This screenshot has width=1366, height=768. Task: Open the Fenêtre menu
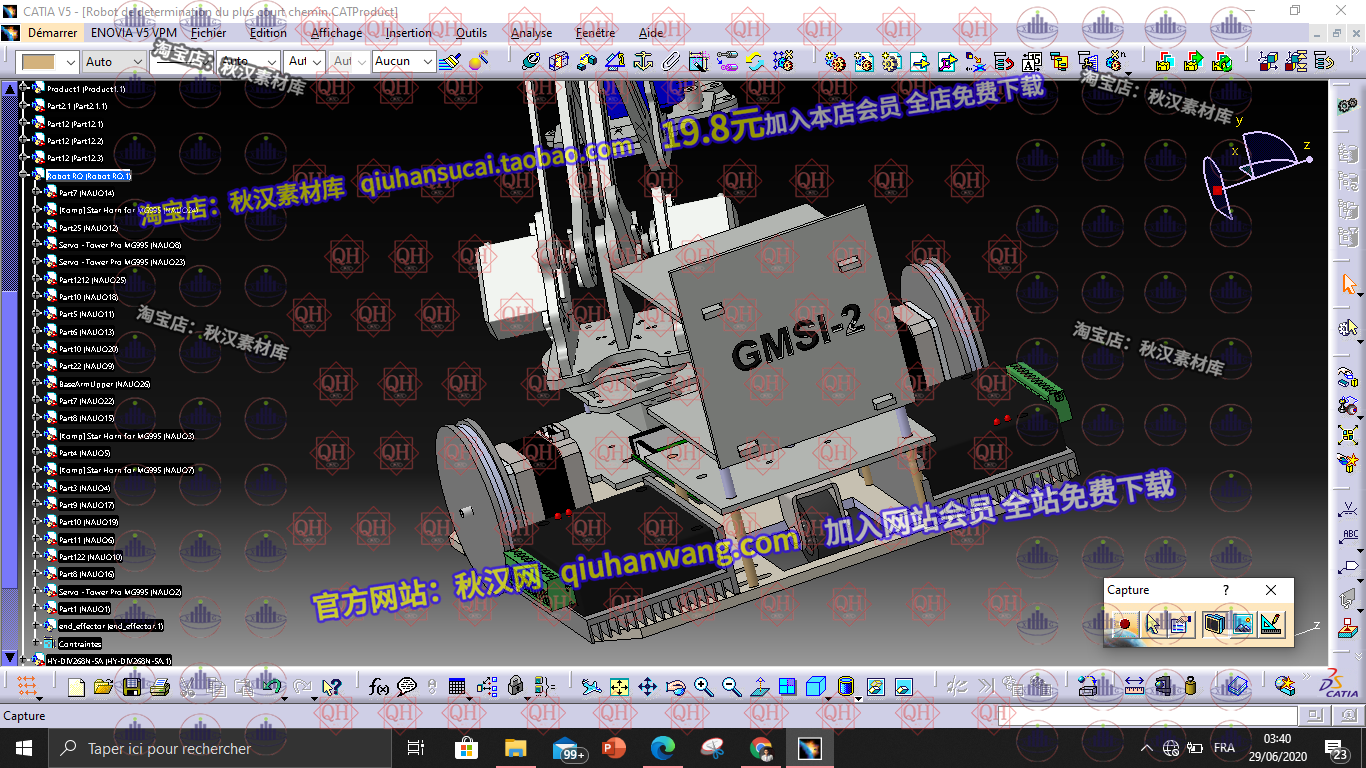pos(595,33)
